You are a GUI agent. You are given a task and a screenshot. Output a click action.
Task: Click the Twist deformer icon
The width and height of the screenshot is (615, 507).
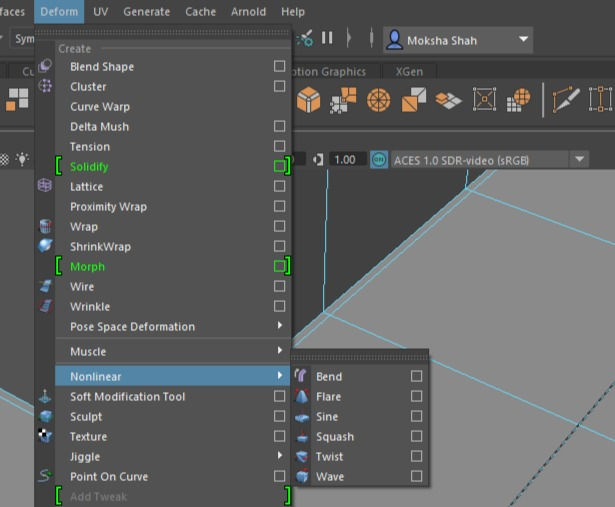point(302,456)
